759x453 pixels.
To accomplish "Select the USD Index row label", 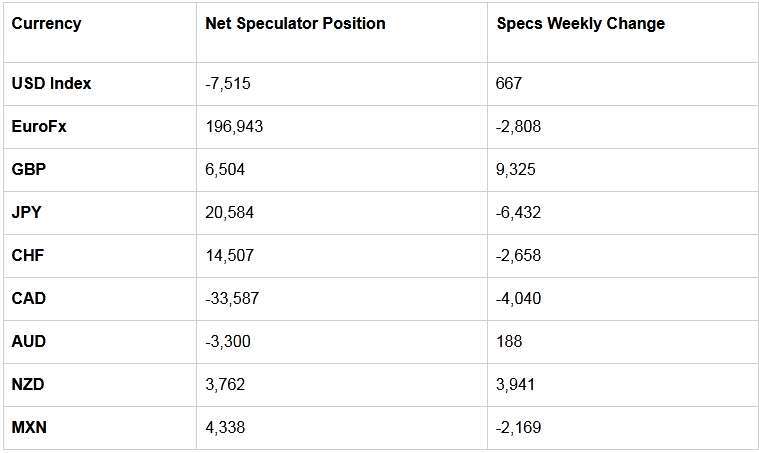I will (x=51, y=83).
